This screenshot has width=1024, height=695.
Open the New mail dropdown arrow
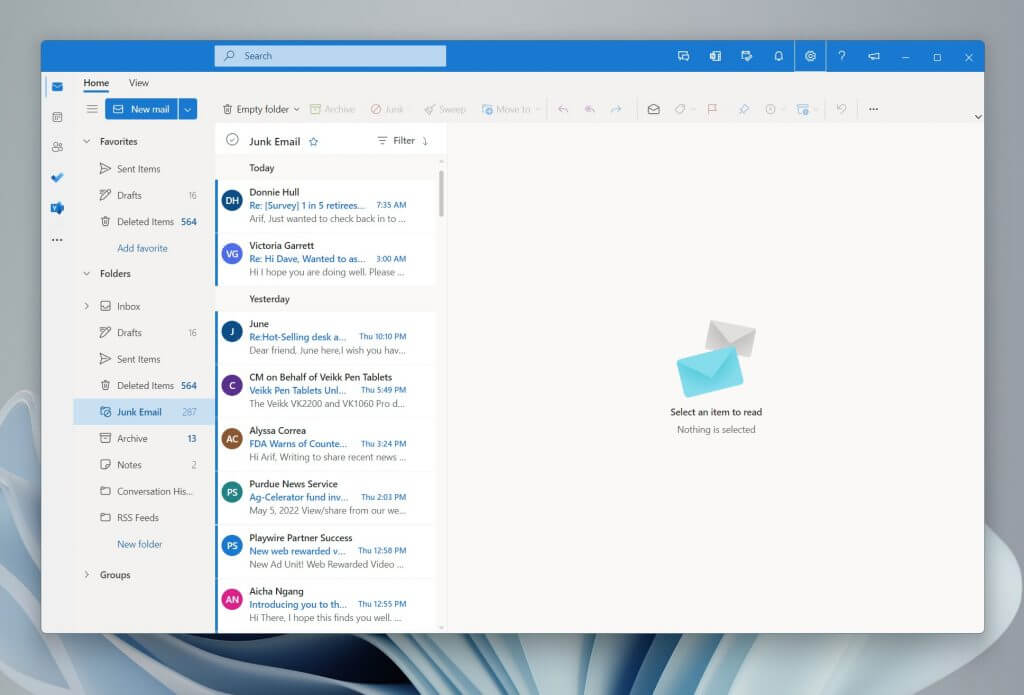pyautogui.click(x=188, y=109)
